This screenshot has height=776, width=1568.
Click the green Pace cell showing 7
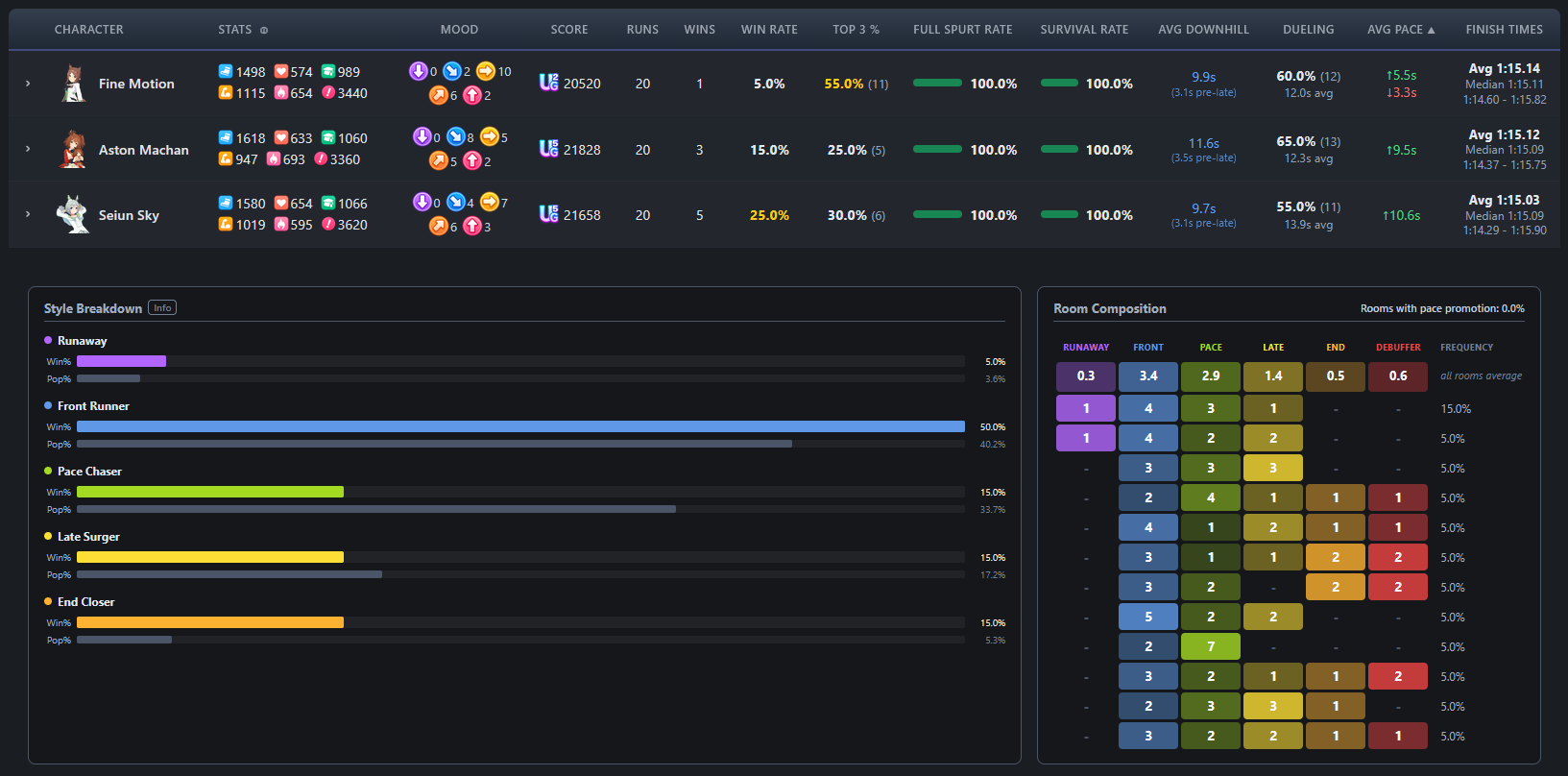point(1211,646)
